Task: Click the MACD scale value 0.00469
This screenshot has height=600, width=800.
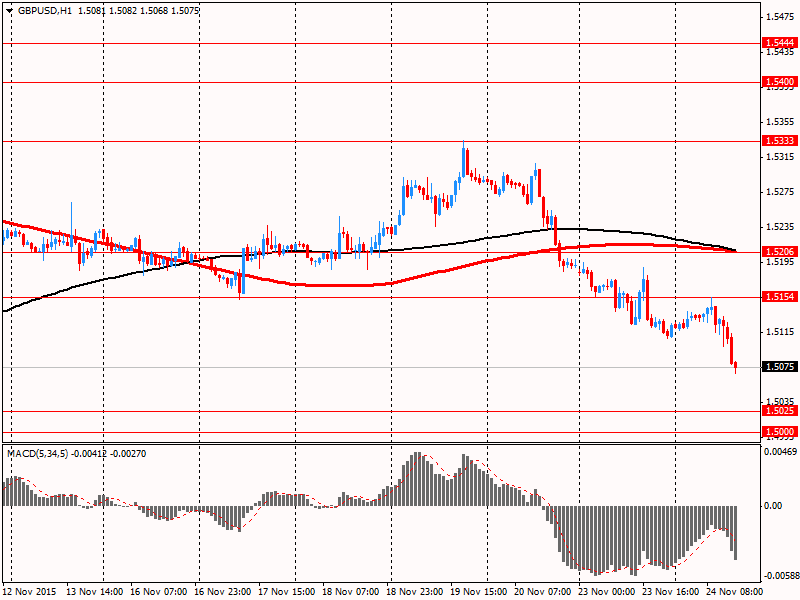Action: (780, 452)
